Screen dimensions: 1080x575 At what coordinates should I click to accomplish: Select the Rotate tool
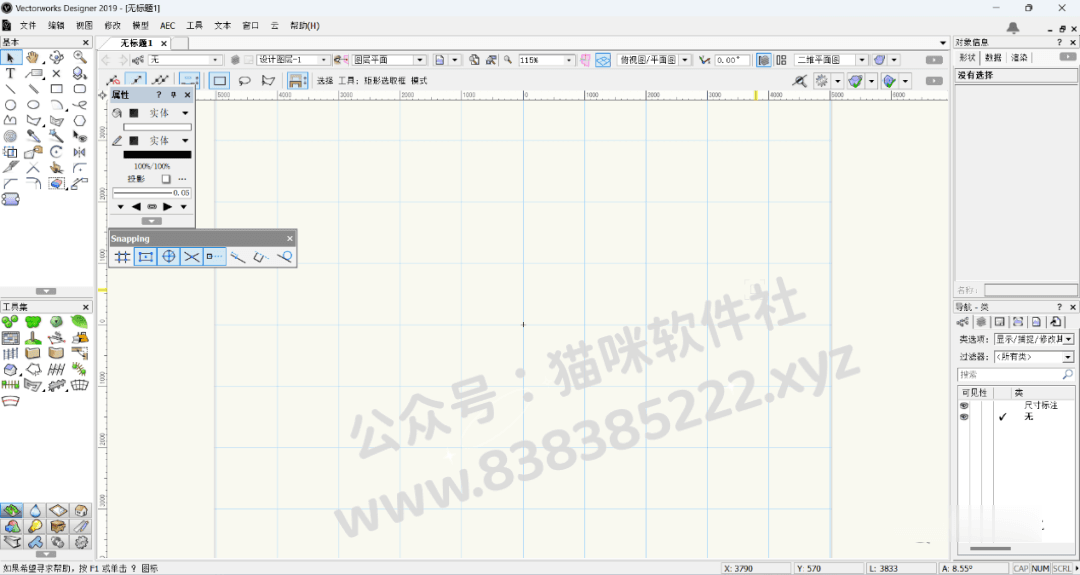click(x=56, y=152)
